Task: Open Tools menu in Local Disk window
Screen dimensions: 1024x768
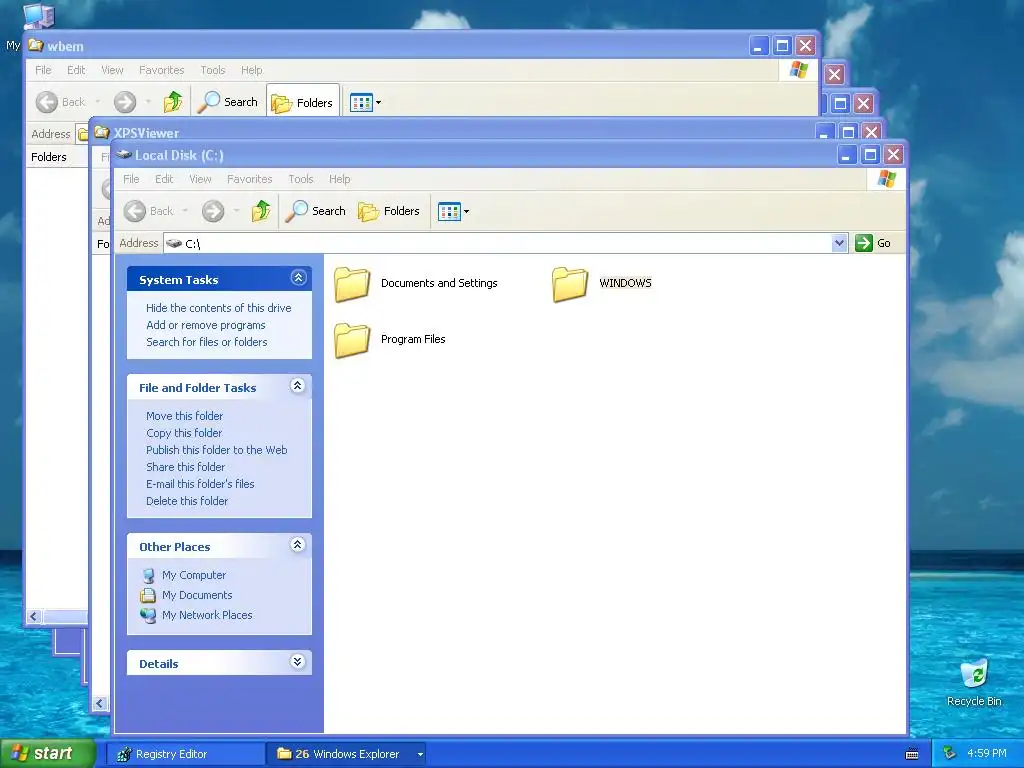Action: click(x=301, y=179)
